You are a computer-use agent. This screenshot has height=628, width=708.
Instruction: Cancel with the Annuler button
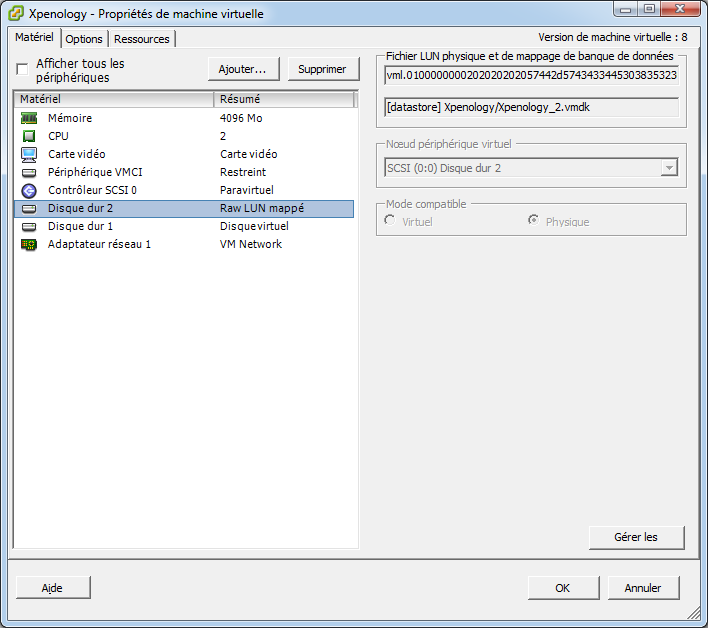643,588
